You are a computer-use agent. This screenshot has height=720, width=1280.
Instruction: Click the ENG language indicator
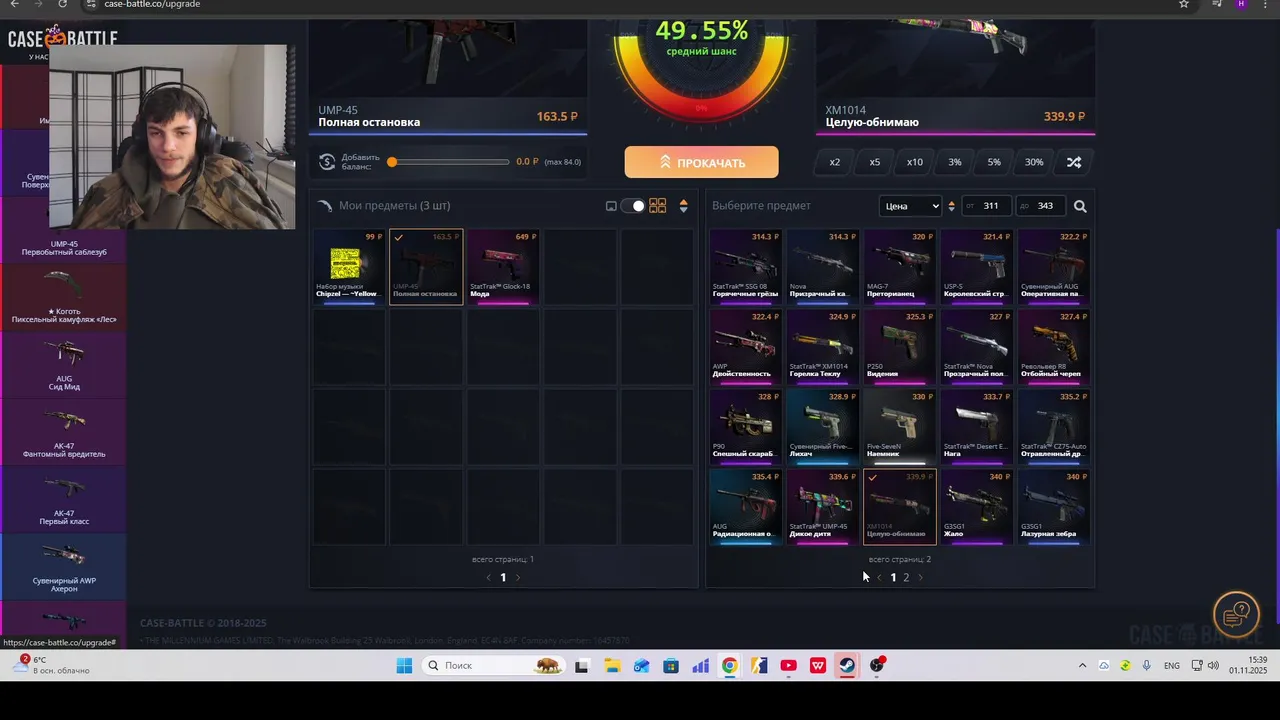pos(1172,666)
